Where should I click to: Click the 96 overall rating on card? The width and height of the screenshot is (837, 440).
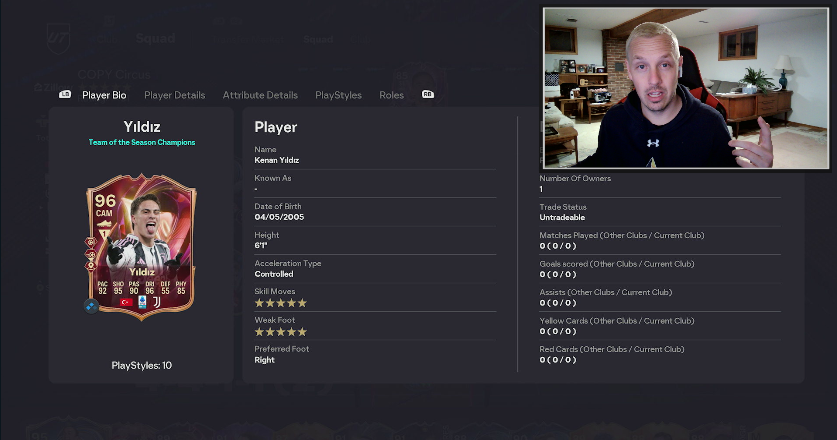[105, 201]
